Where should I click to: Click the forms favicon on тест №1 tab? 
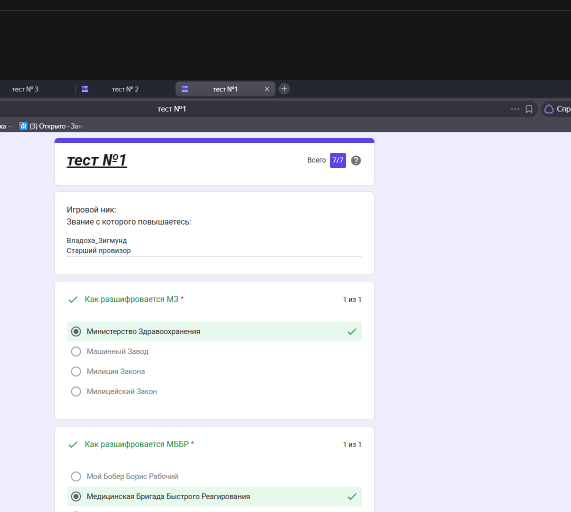pos(185,89)
